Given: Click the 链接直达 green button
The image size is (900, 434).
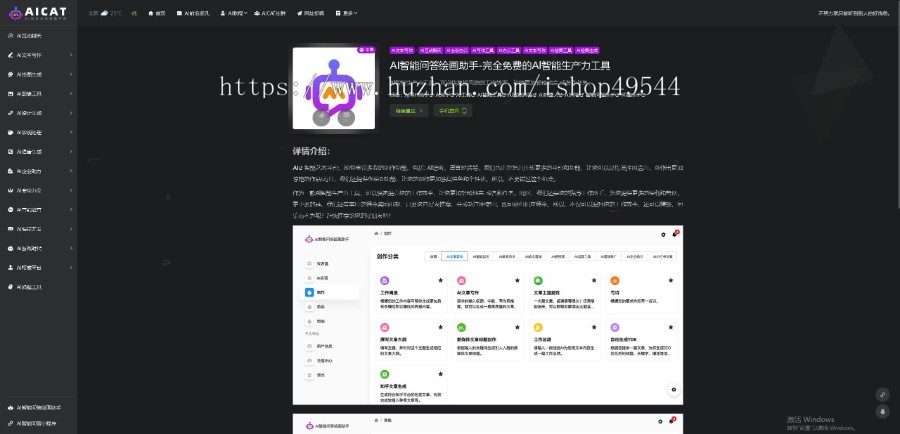Looking at the screenshot, I should (409, 110).
